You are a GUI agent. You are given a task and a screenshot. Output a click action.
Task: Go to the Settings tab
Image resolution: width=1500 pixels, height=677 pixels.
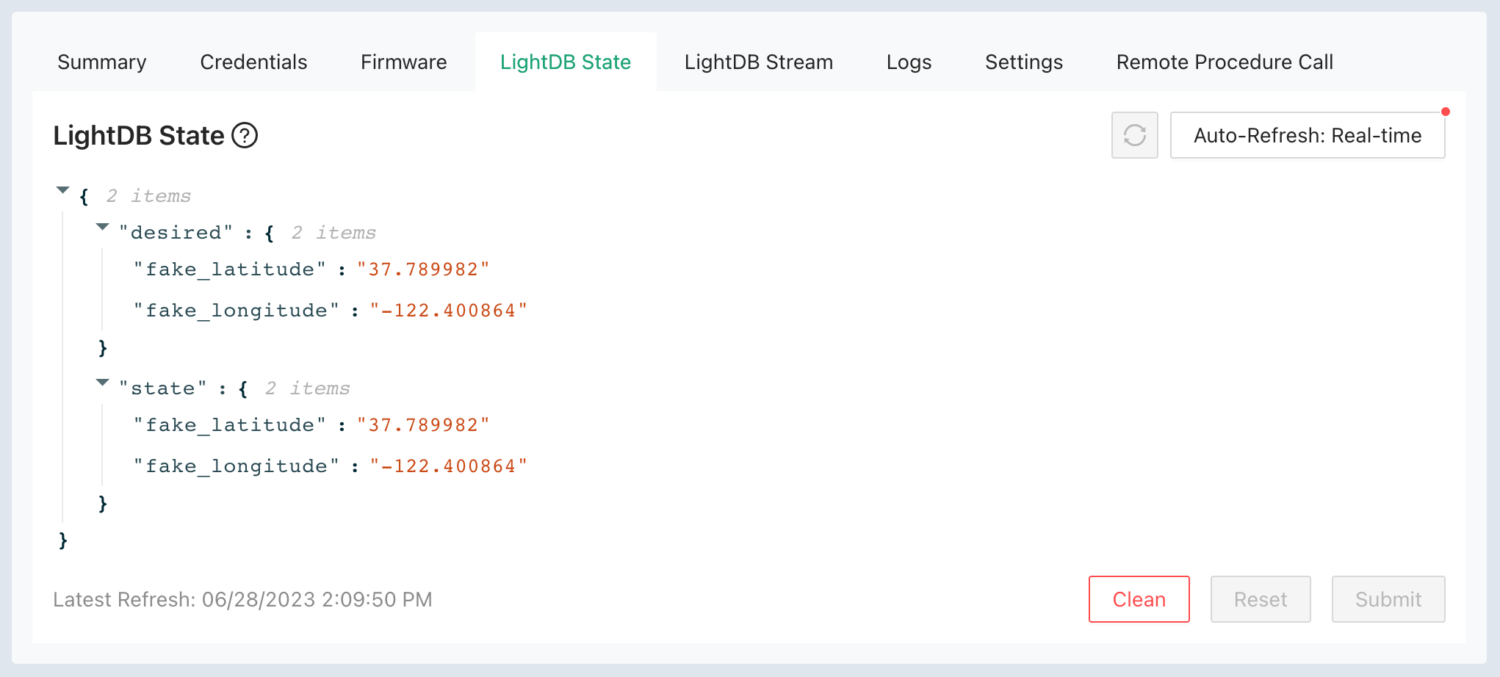(x=1023, y=61)
